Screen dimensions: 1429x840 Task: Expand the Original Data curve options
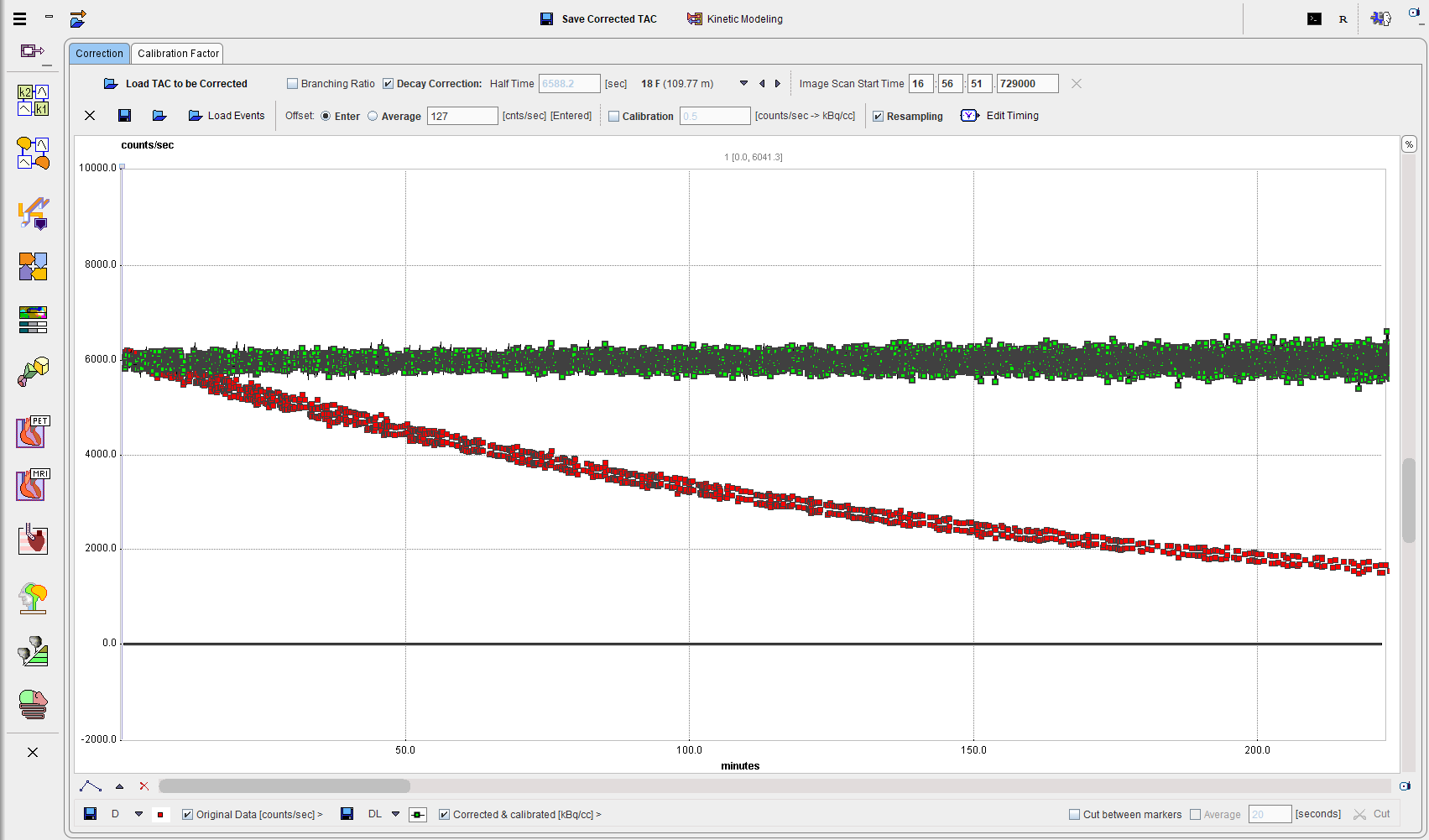click(x=320, y=815)
